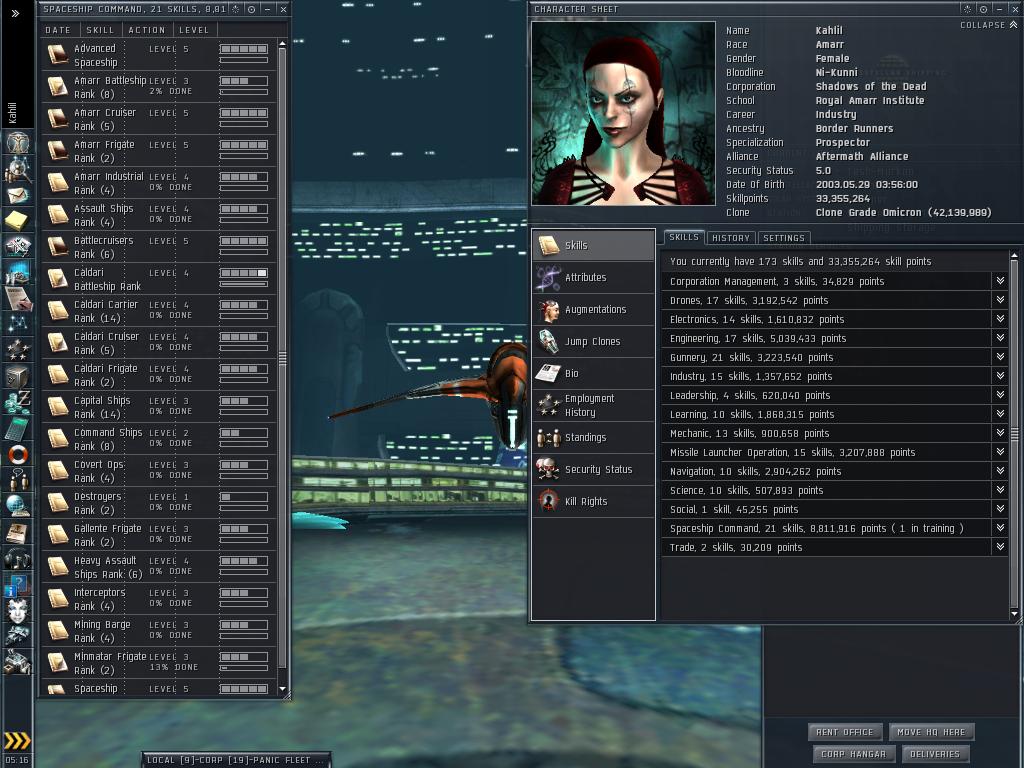The height and width of the screenshot is (768, 1024).
Task: Click the yellow triple-arrow icon at bottom-left
Action: 17,740
